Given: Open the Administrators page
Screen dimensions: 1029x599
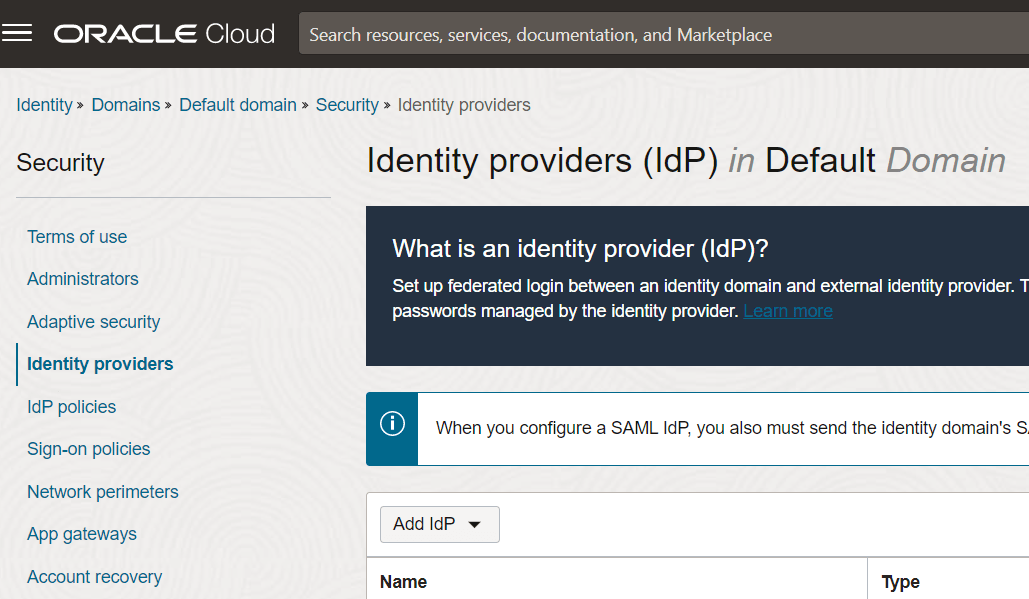Looking at the screenshot, I should click(82, 279).
